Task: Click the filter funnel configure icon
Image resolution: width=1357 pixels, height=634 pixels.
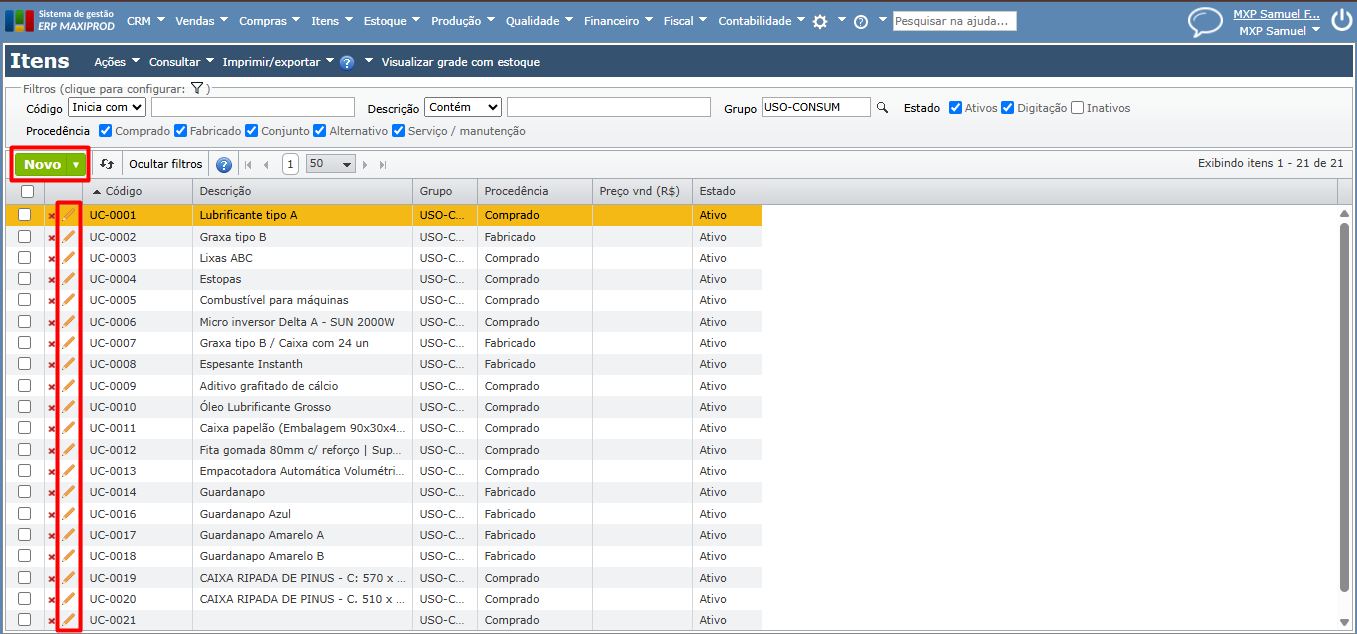Action: (x=197, y=89)
